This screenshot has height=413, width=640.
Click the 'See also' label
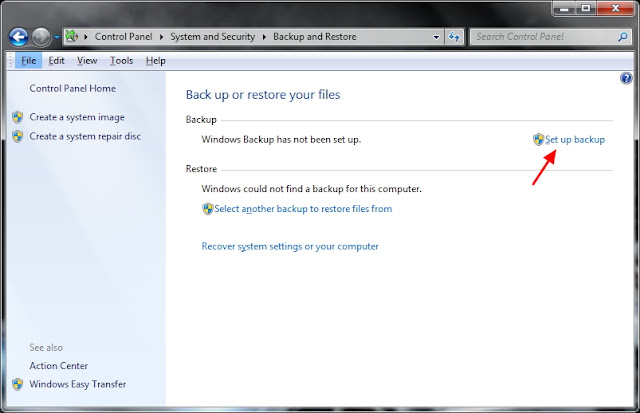point(46,348)
